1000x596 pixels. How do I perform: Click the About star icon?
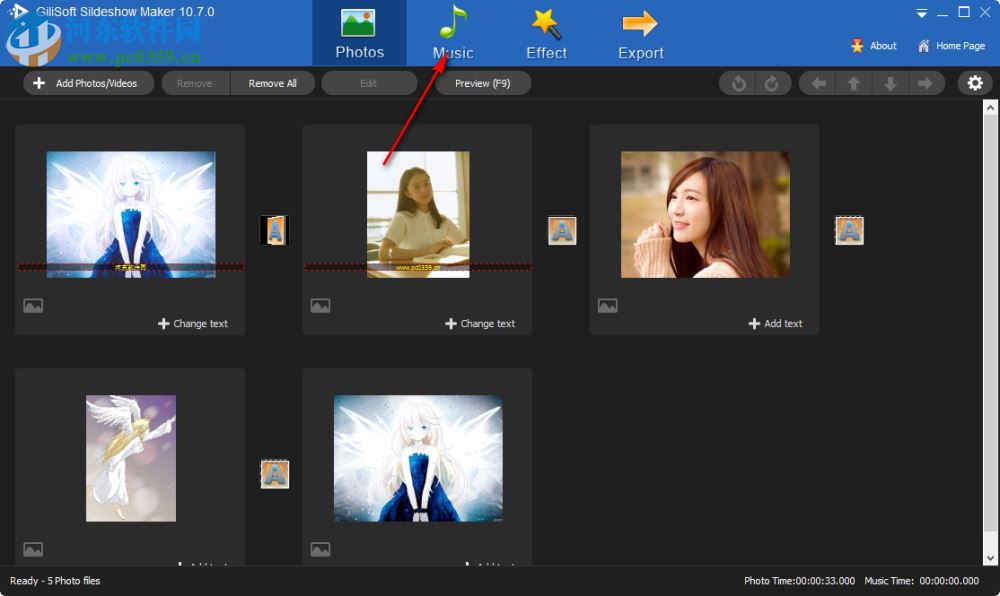pyautogui.click(x=858, y=45)
